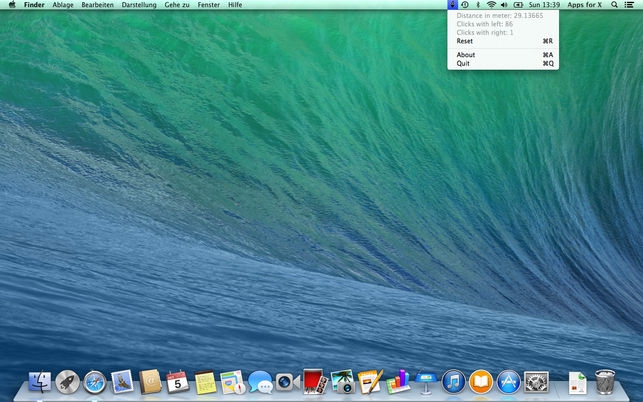
Task: Open the Time Machine status icon
Action: (x=465, y=5)
